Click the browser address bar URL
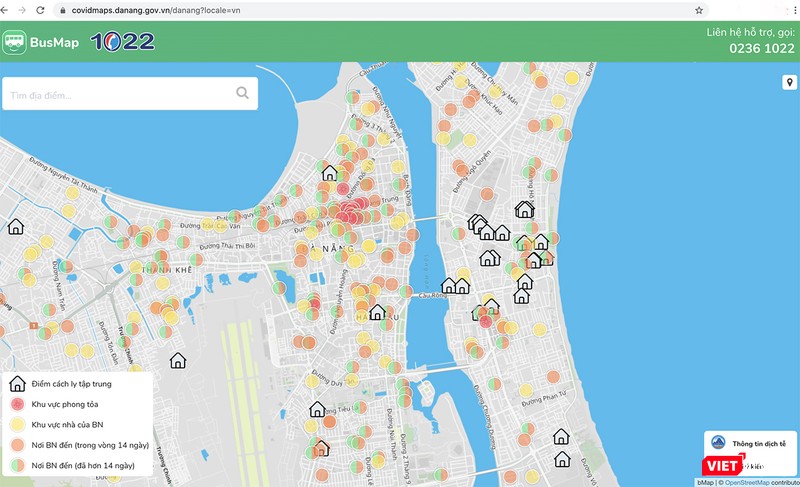This screenshot has width=800, height=487. 150,9
